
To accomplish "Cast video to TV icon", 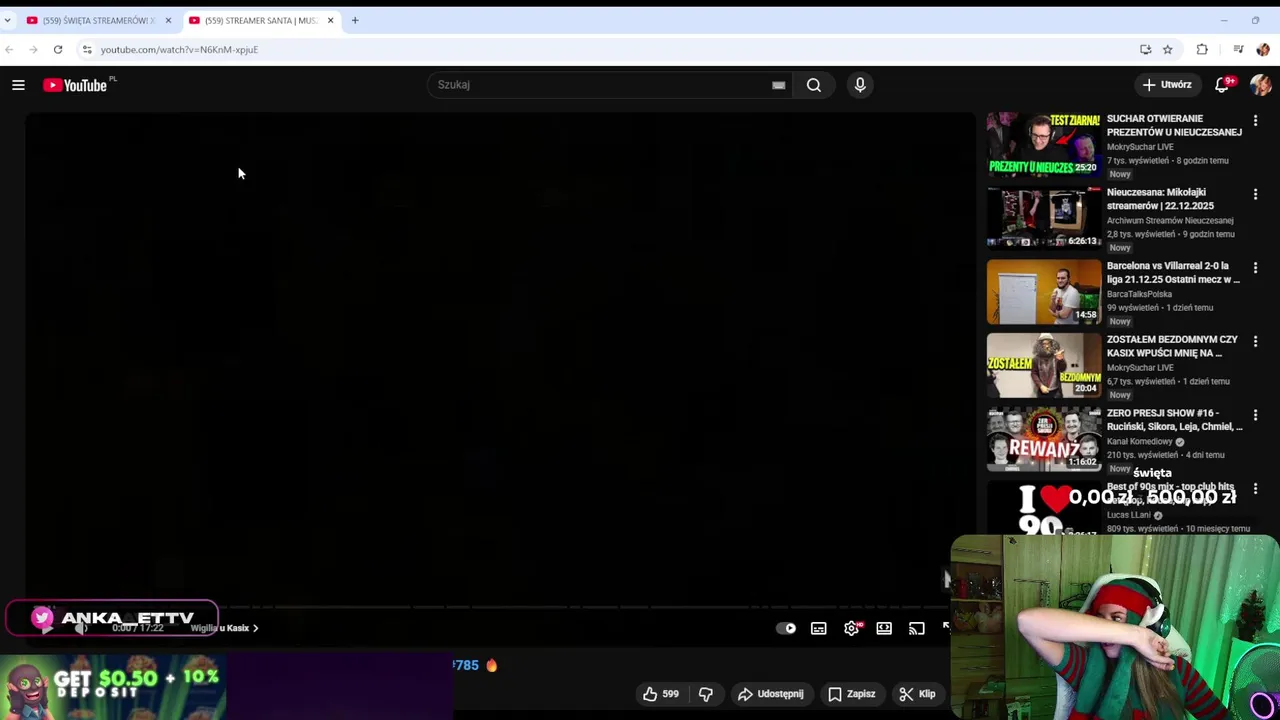I will point(917,628).
